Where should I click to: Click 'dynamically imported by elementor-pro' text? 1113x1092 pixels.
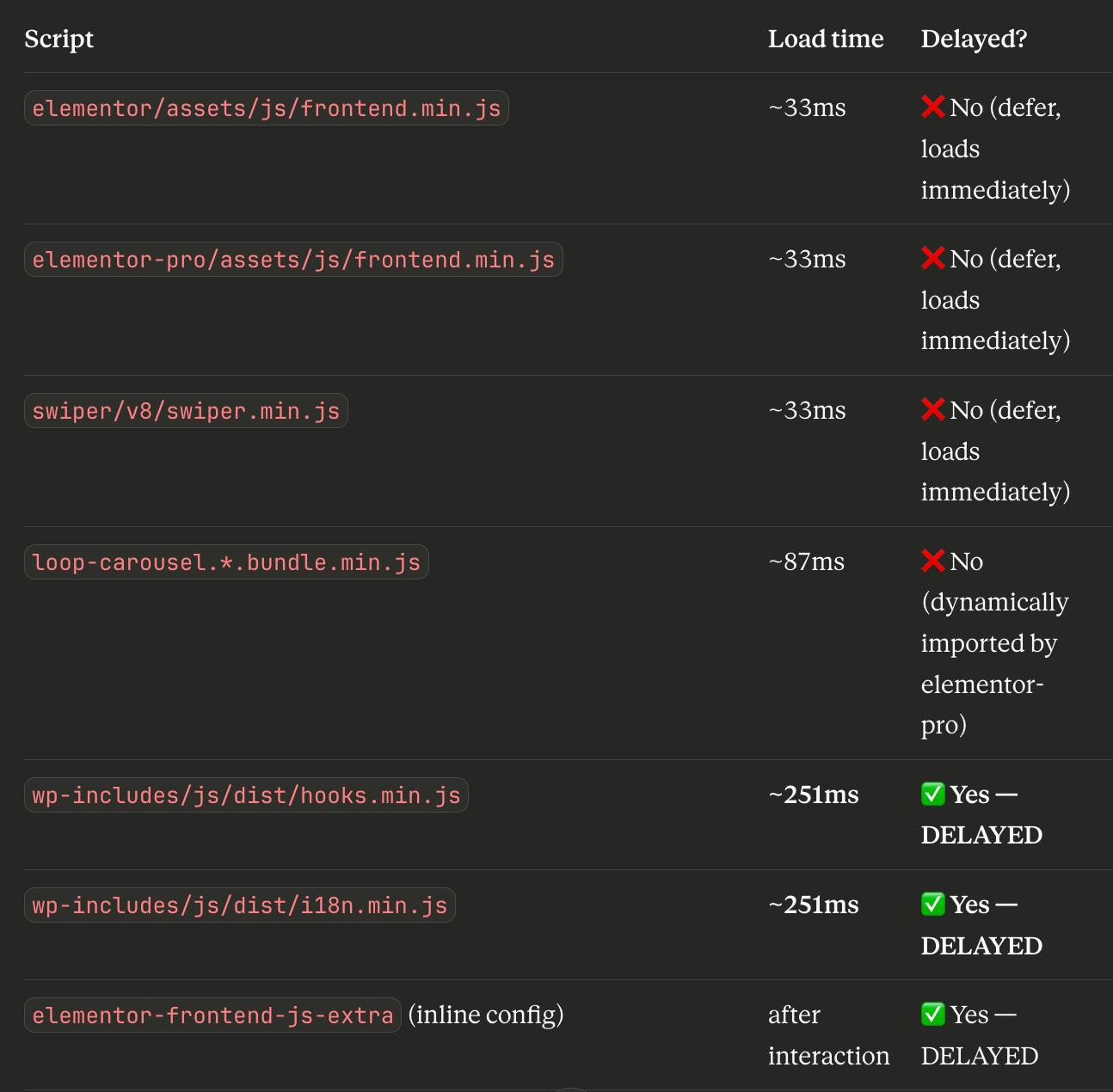994,664
